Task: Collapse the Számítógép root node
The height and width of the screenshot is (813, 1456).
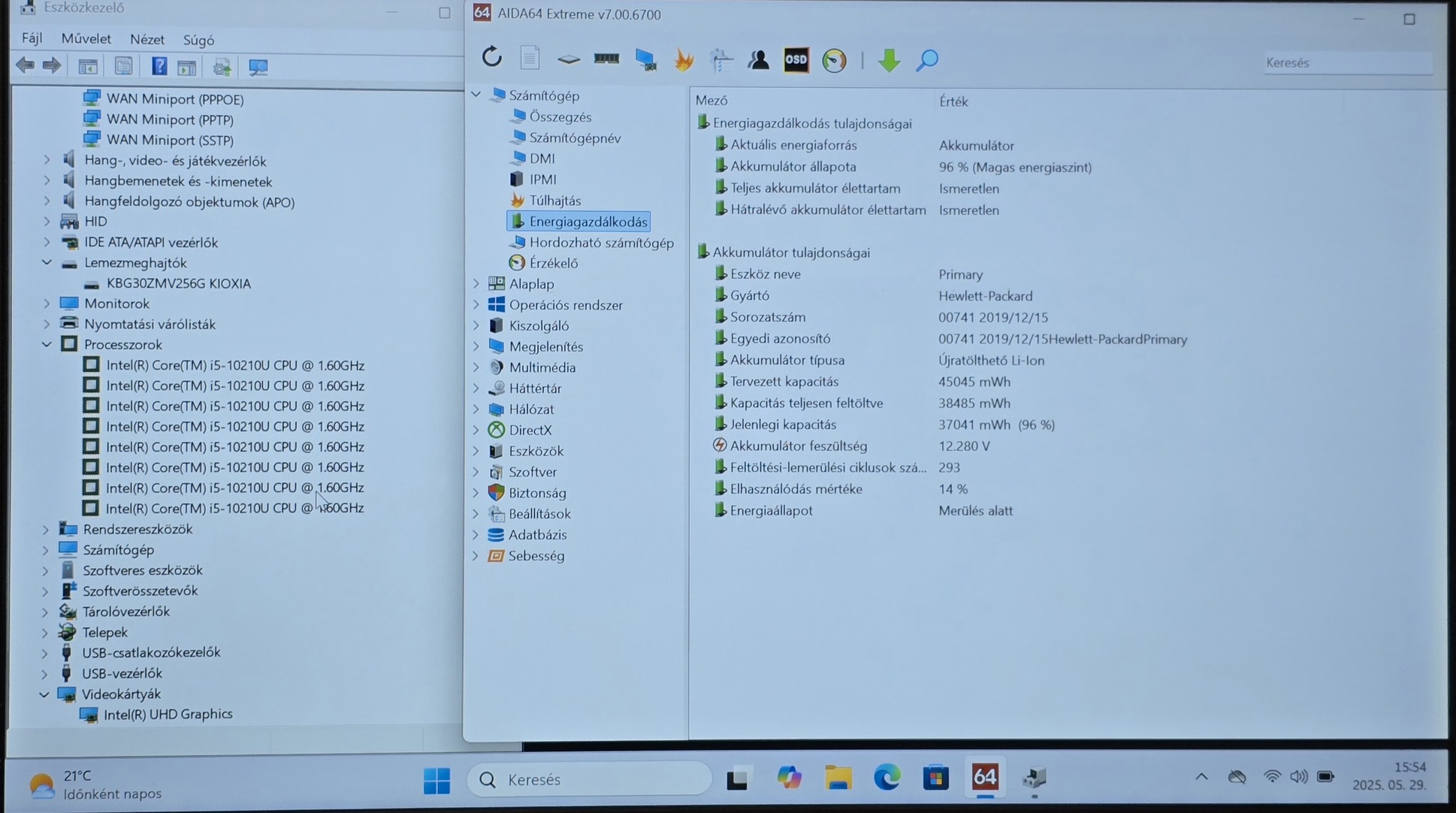Action: [x=476, y=95]
